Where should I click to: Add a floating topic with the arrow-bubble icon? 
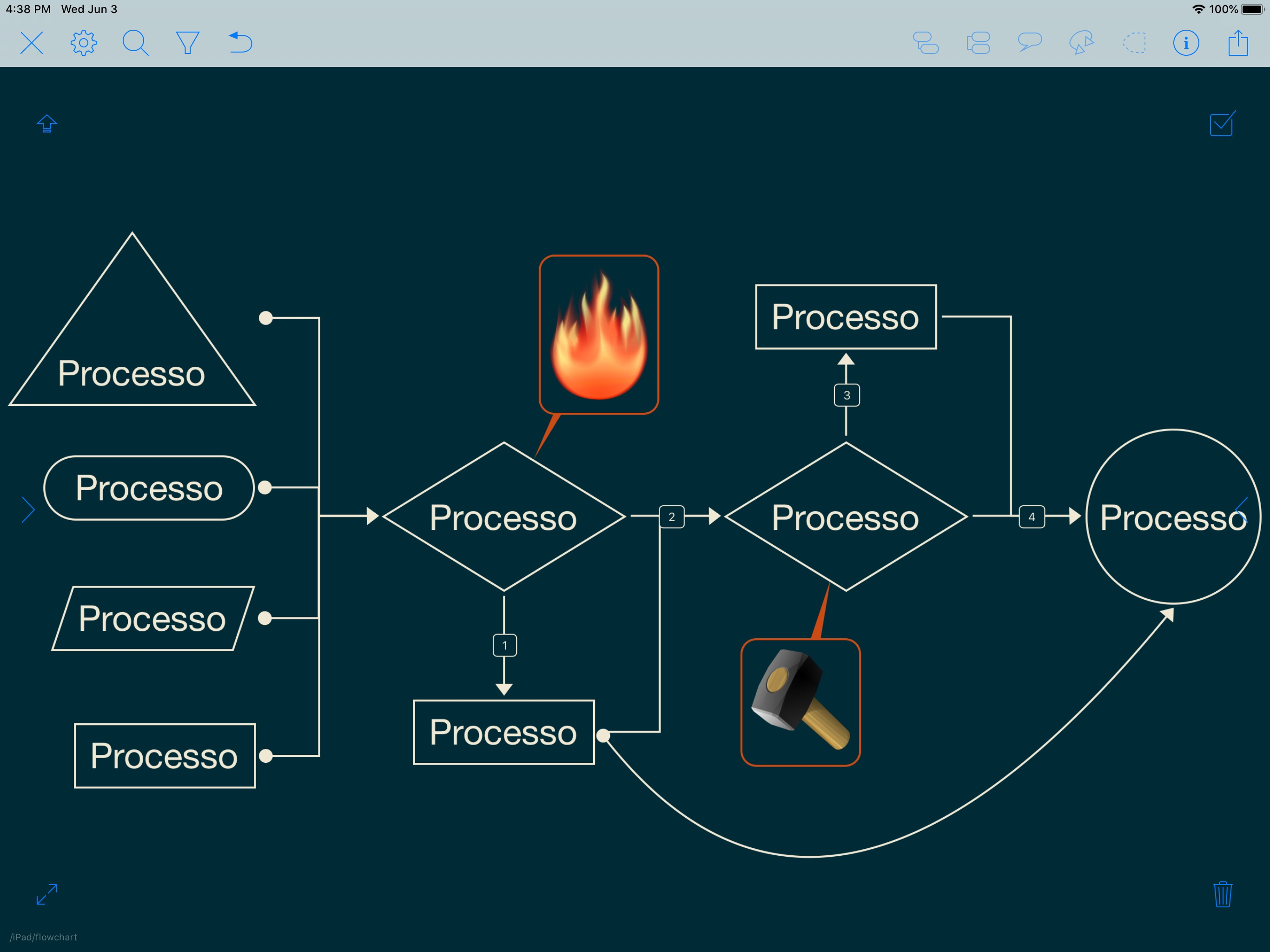tap(1082, 43)
